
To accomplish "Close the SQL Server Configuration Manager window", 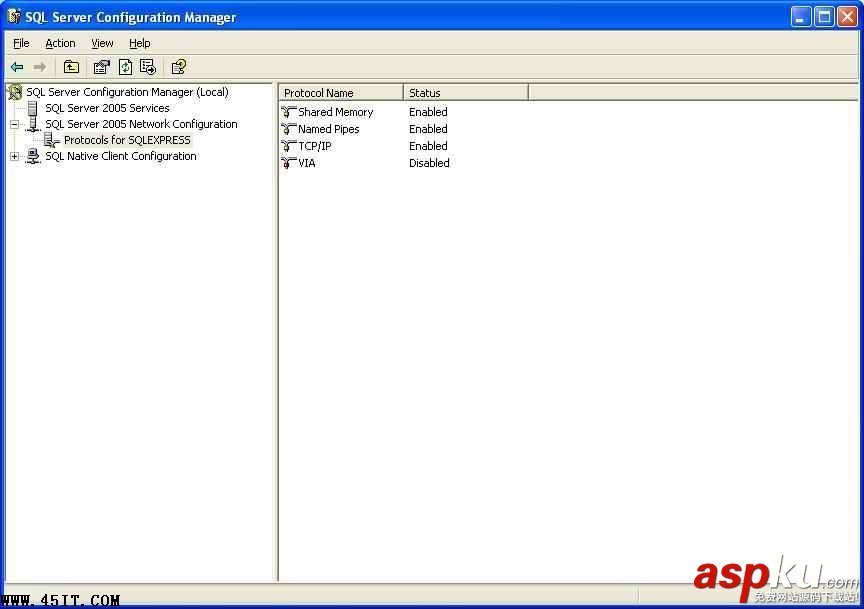I will tap(847, 17).
